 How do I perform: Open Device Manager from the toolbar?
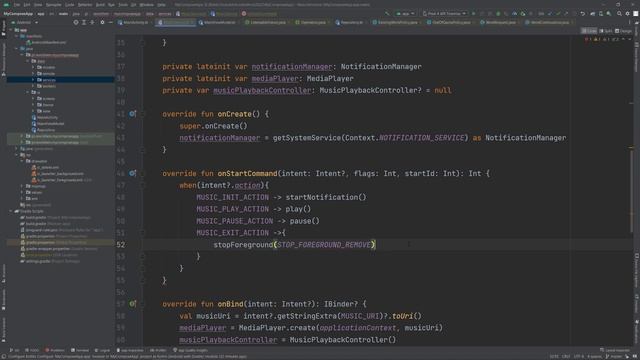coord(601,13)
